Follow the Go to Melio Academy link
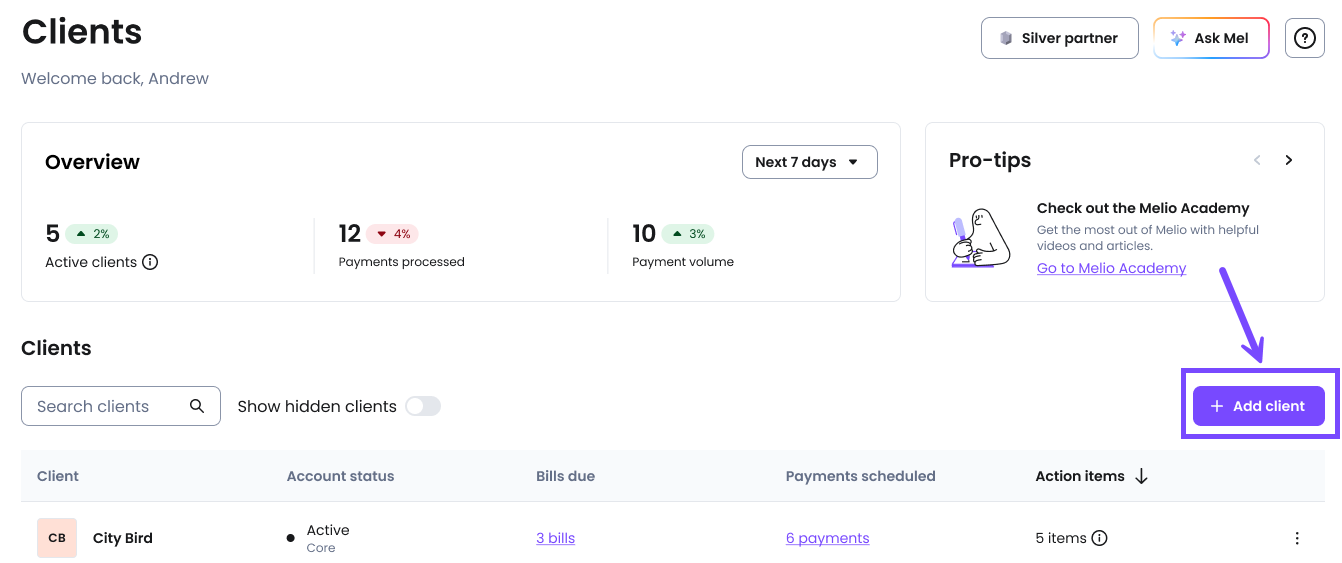This screenshot has width=1342, height=563. 1111,268
